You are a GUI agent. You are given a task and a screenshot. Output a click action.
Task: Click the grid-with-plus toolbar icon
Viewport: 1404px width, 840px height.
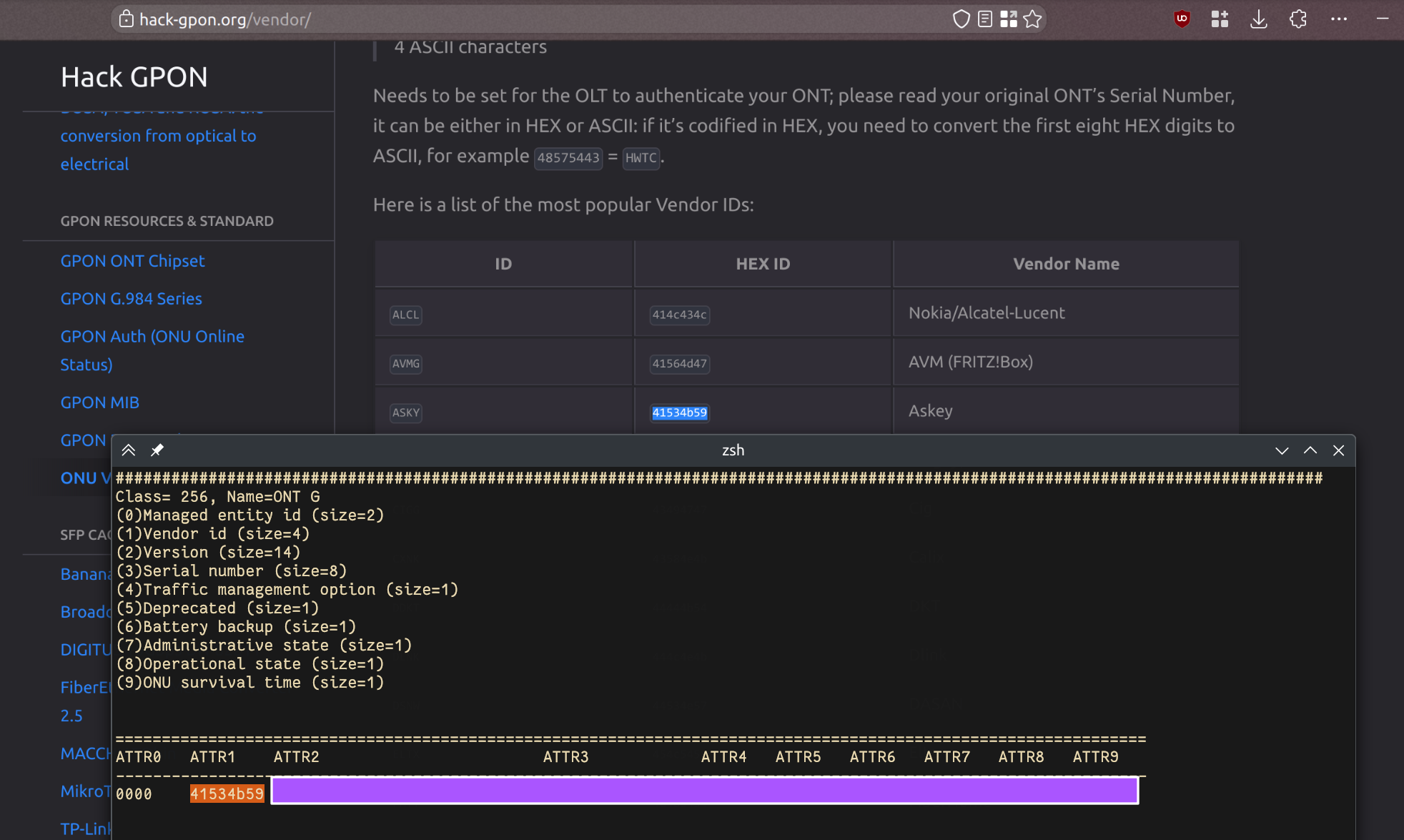[1220, 19]
